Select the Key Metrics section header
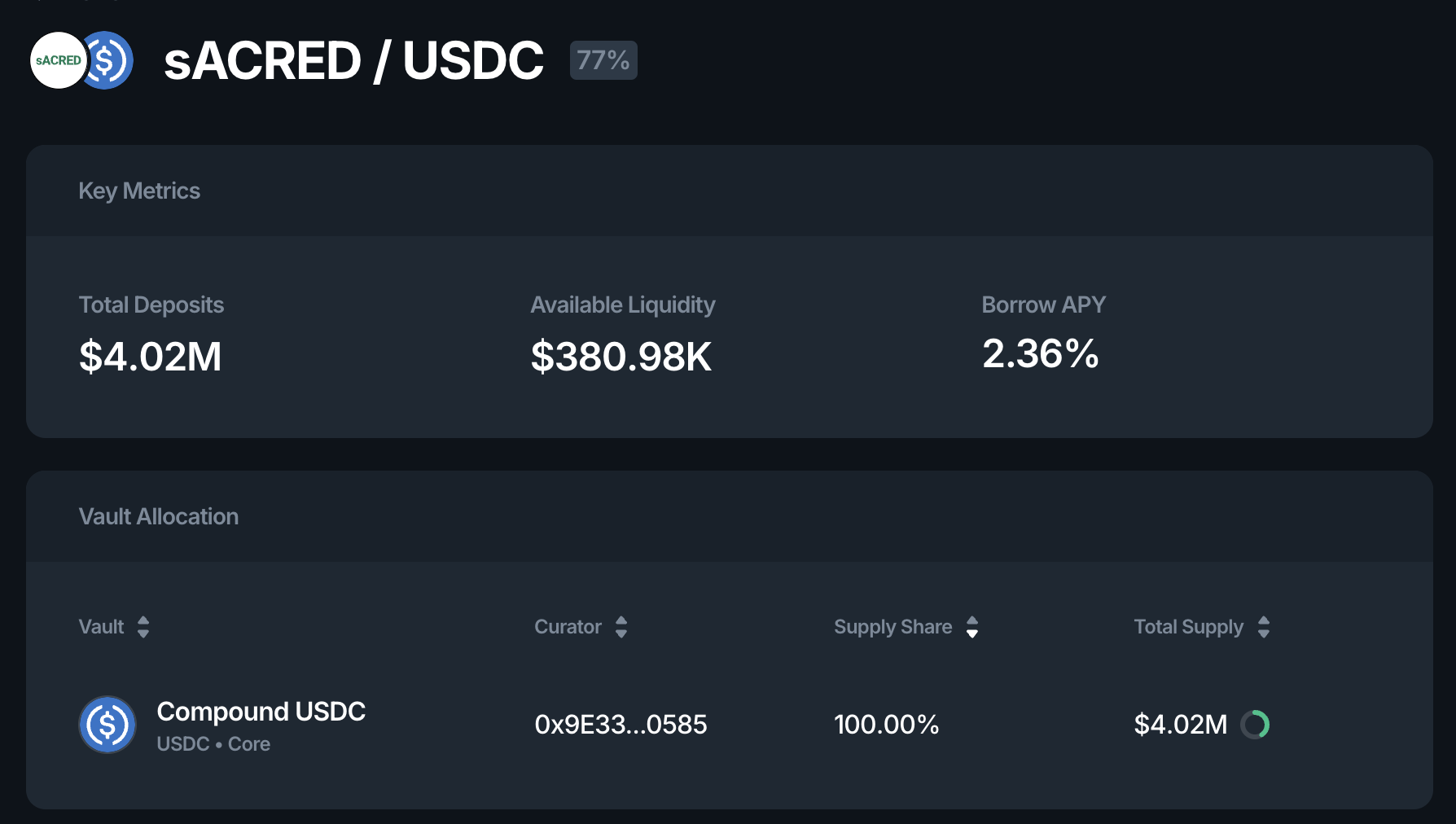The width and height of the screenshot is (1456, 824). 139,191
